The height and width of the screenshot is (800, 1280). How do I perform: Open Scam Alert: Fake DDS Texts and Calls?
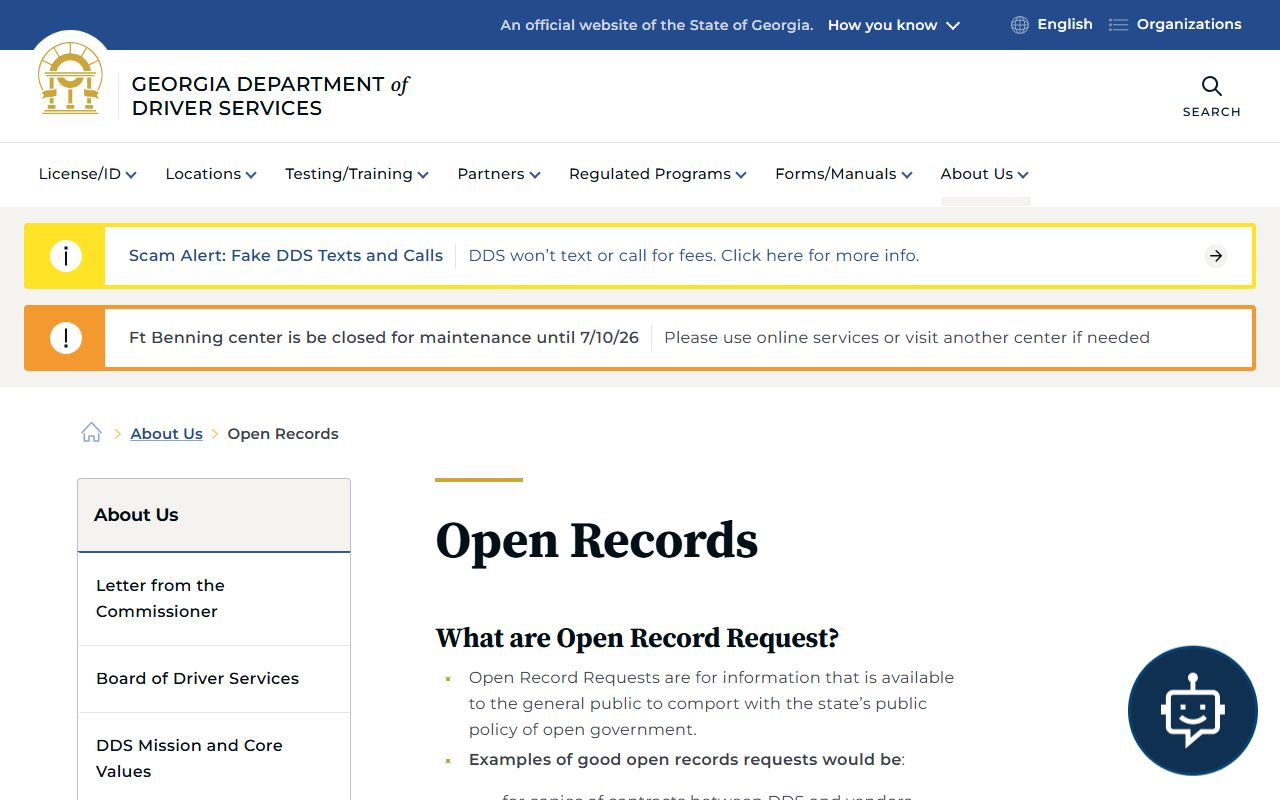286,255
